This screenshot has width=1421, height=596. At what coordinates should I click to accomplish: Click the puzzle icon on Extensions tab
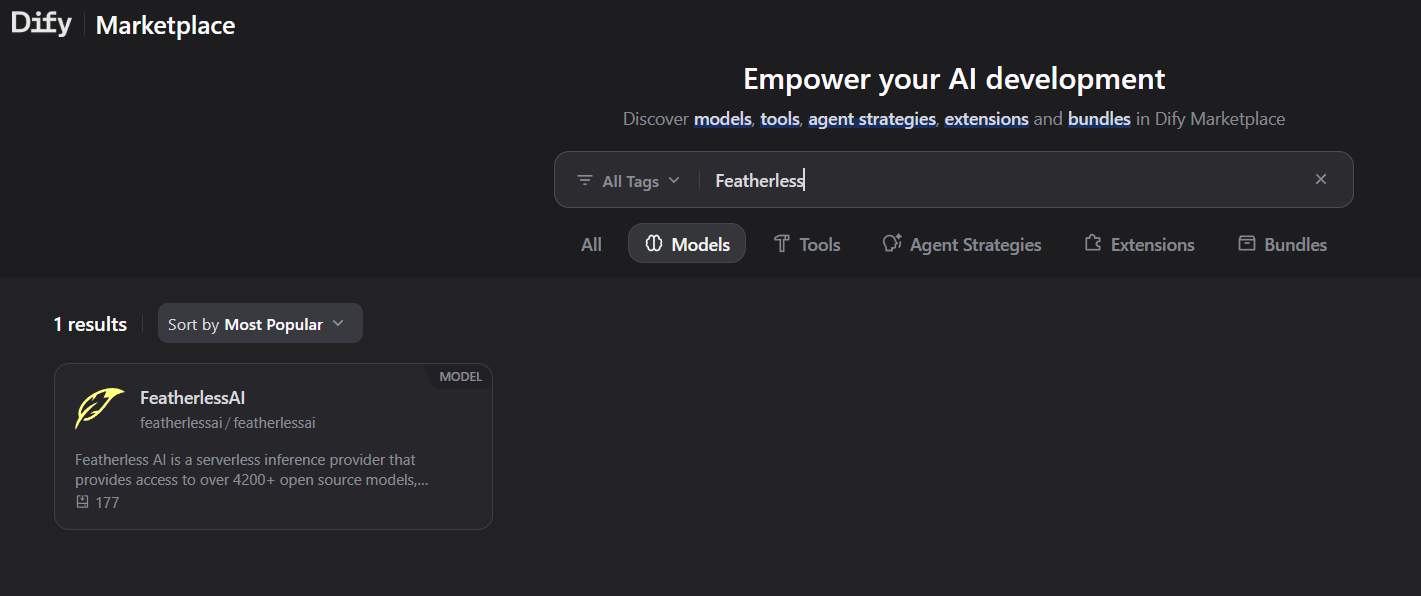coord(1093,243)
